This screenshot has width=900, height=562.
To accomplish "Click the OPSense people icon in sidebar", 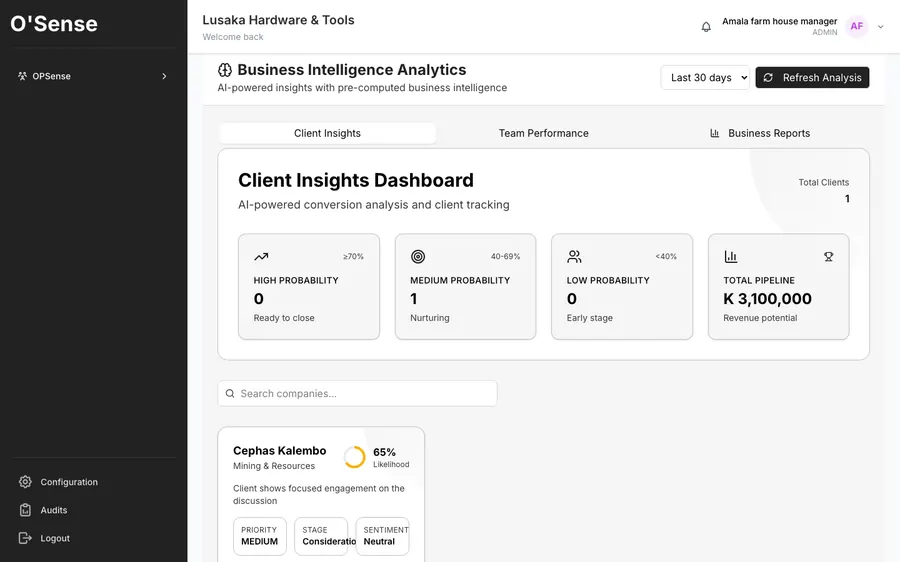I will (x=22, y=76).
